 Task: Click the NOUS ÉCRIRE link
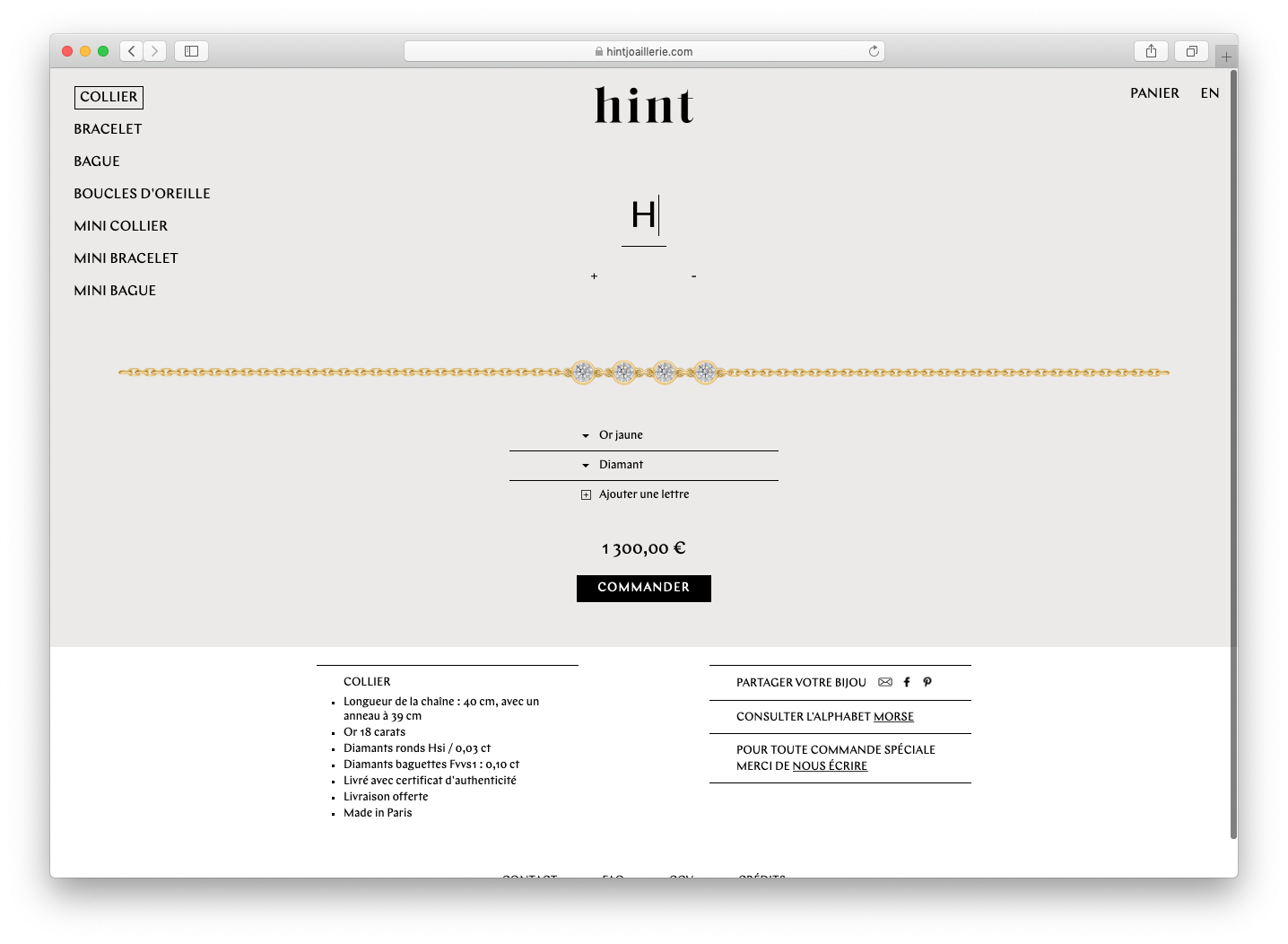point(830,766)
